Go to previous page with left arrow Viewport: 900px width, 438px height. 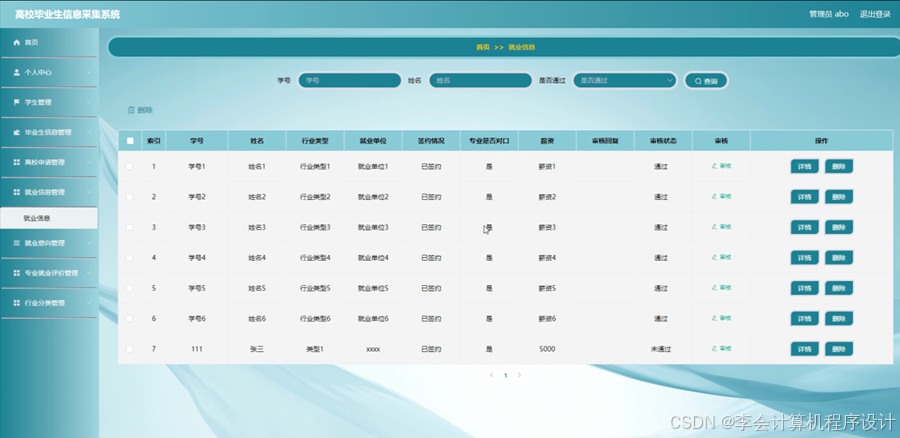(491, 375)
